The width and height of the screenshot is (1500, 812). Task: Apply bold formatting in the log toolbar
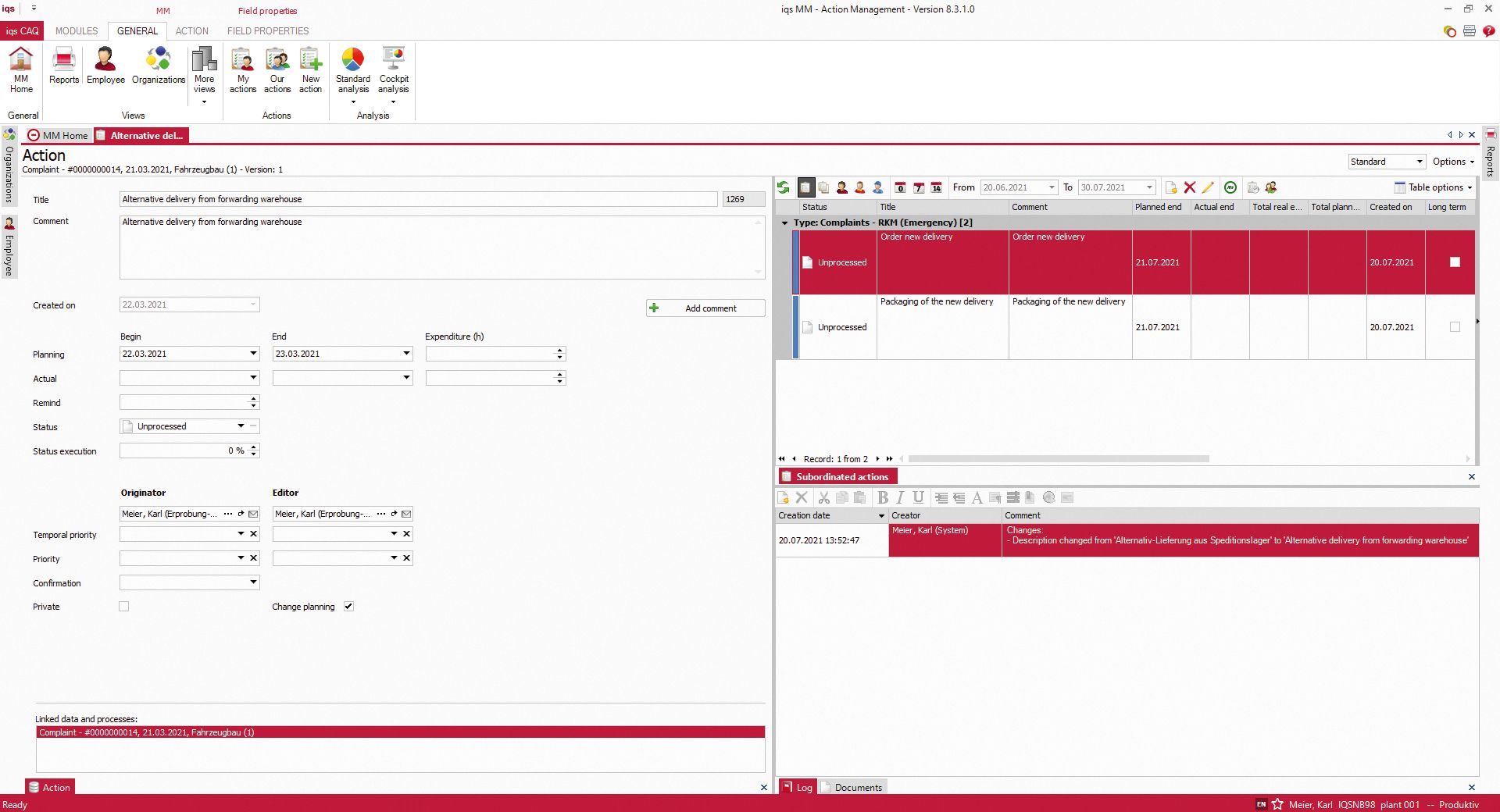pos(882,498)
